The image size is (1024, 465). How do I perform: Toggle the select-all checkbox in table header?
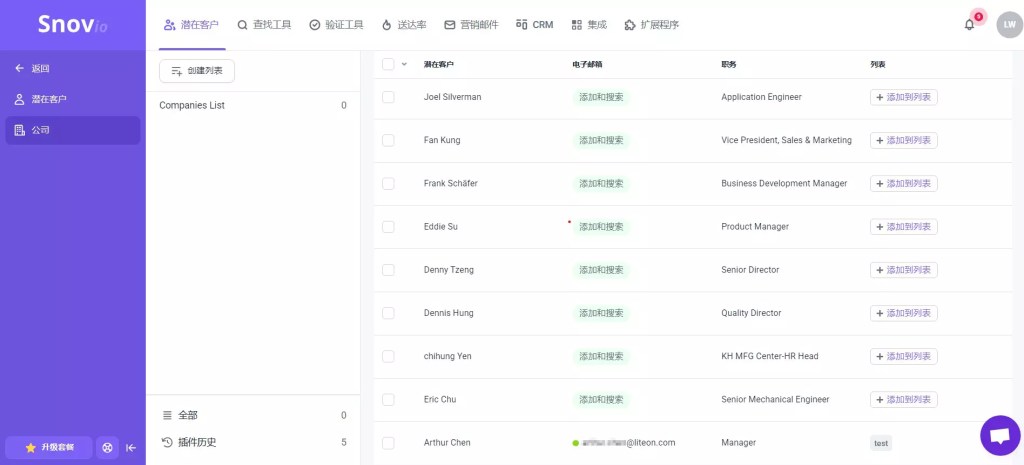click(x=388, y=64)
